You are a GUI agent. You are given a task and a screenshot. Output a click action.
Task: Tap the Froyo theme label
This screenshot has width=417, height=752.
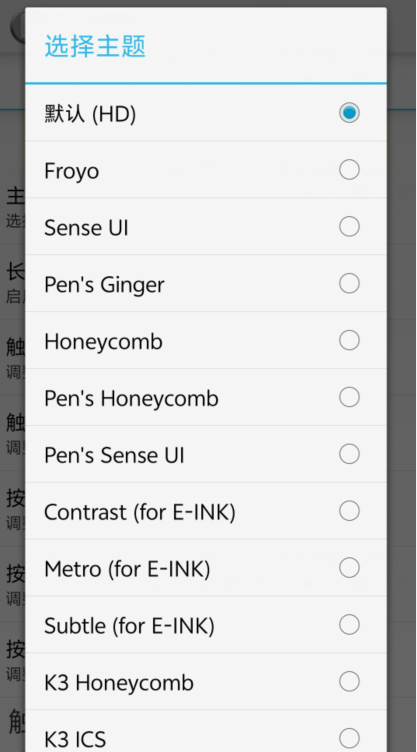pos(71,172)
